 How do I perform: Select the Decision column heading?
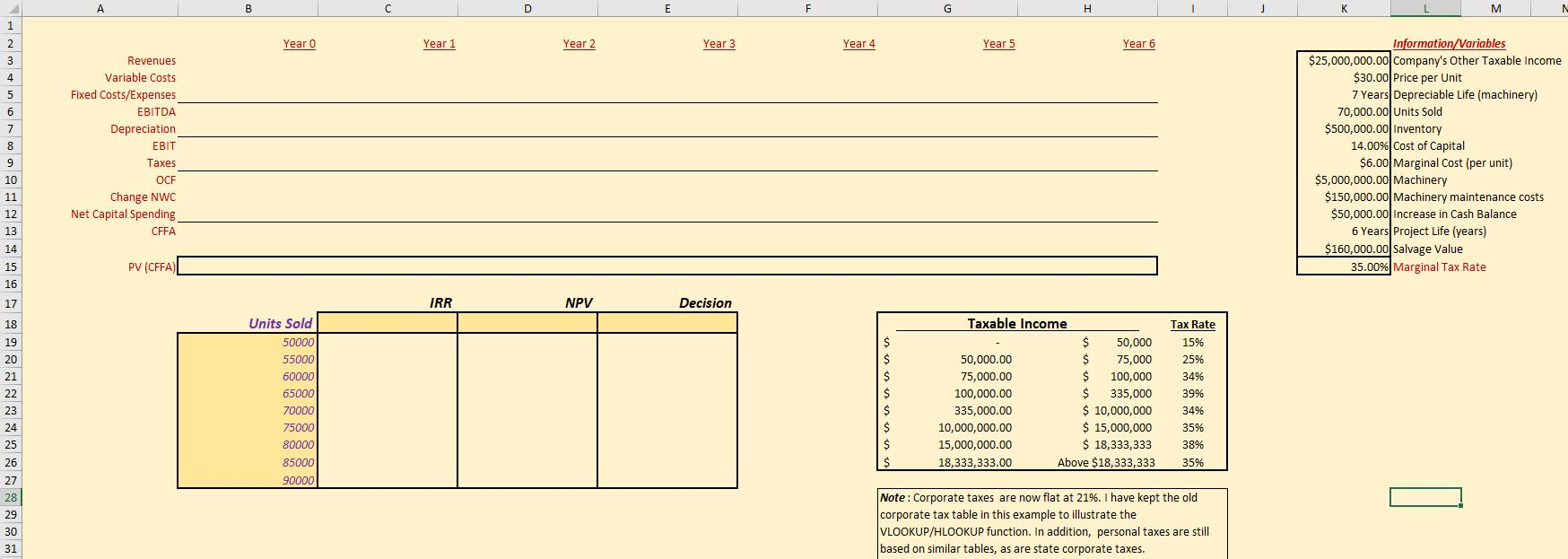pos(705,303)
